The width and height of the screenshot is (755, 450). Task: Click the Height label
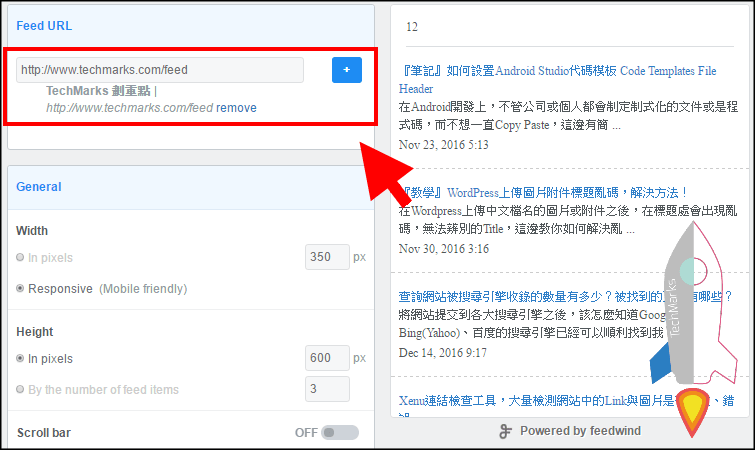coord(35,332)
